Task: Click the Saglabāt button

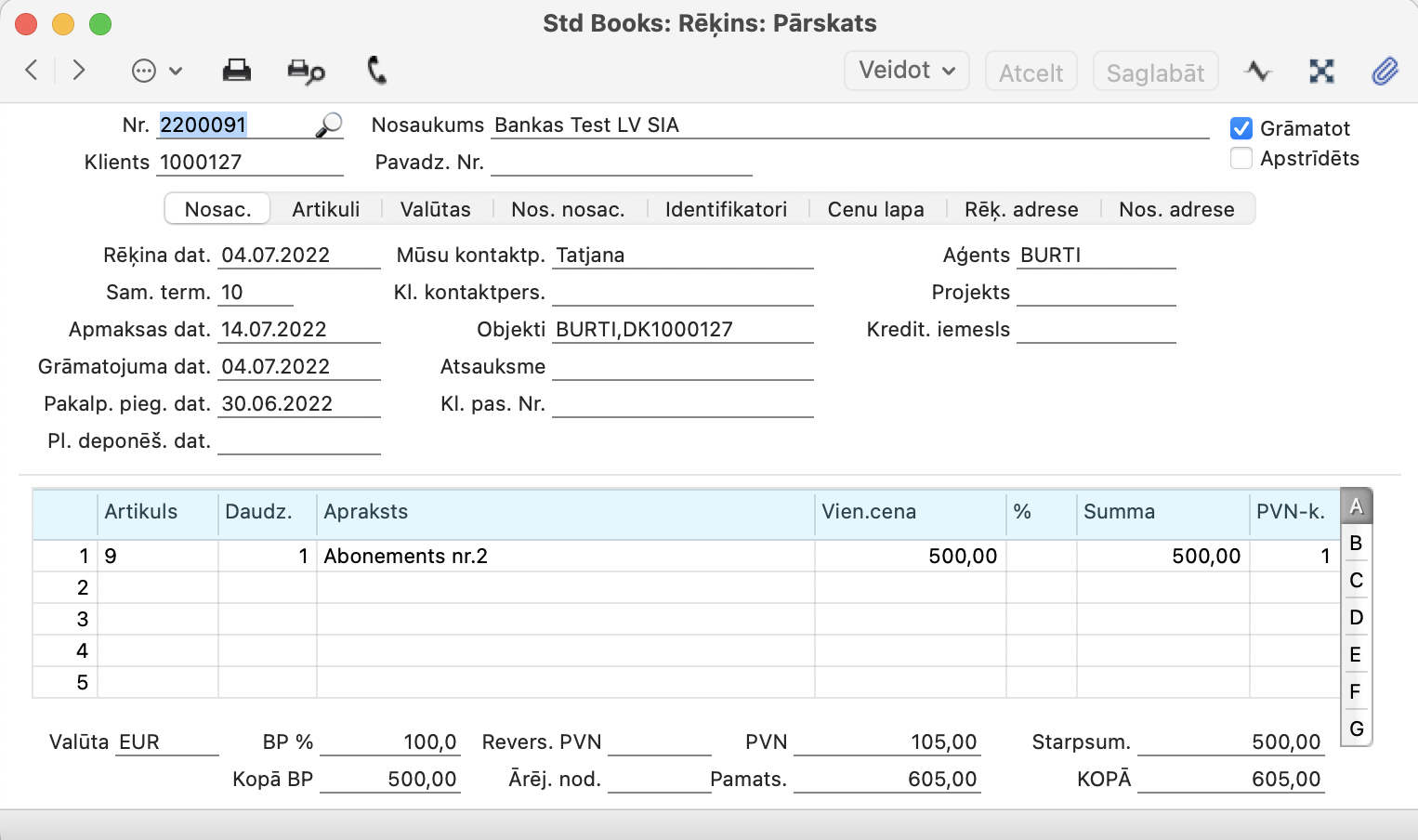Action: click(x=1155, y=72)
